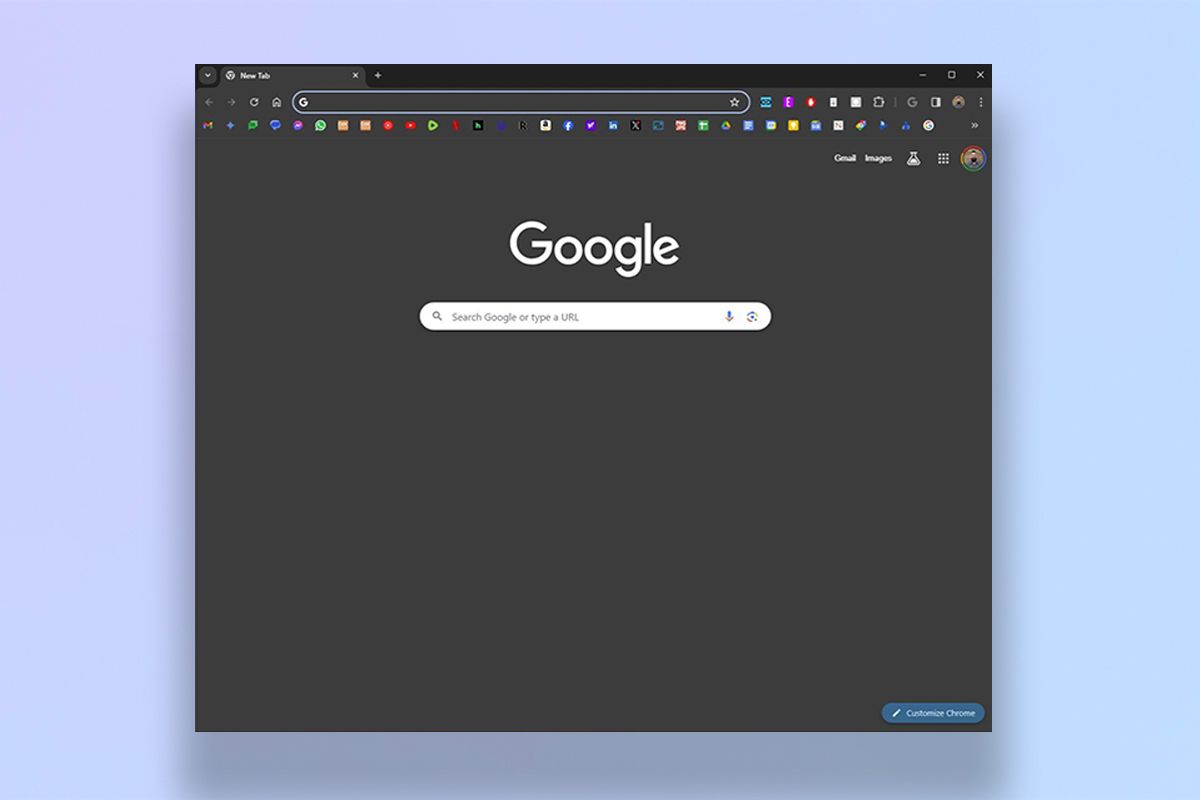Open the tab search dropdown arrow
Image resolution: width=1200 pixels, height=800 pixels.
[x=207, y=75]
